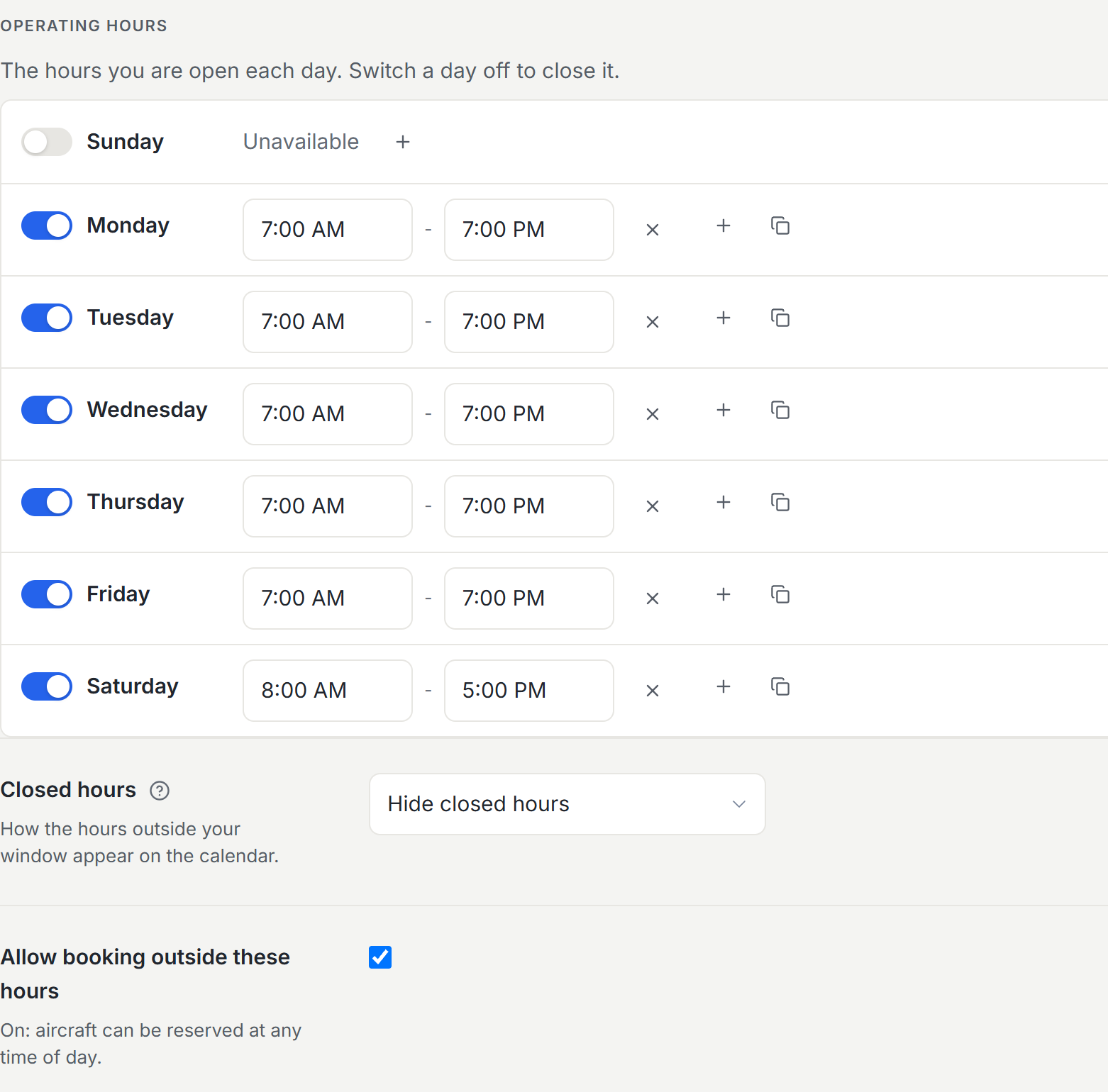Copy Wednesday's hours to other days
The width and height of the screenshot is (1108, 1092).
point(780,410)
